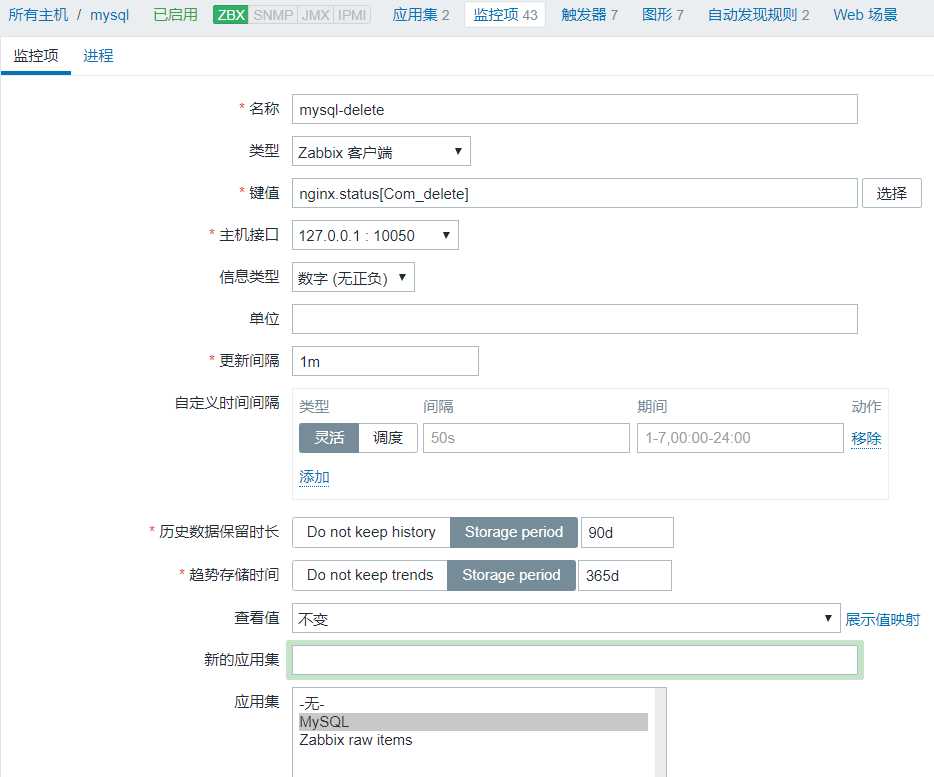This screenshot has height=777, width=934.
Task: Open the 主机接口 dropdown 127.0.0.1 : 10050
Action: point(375,235)
